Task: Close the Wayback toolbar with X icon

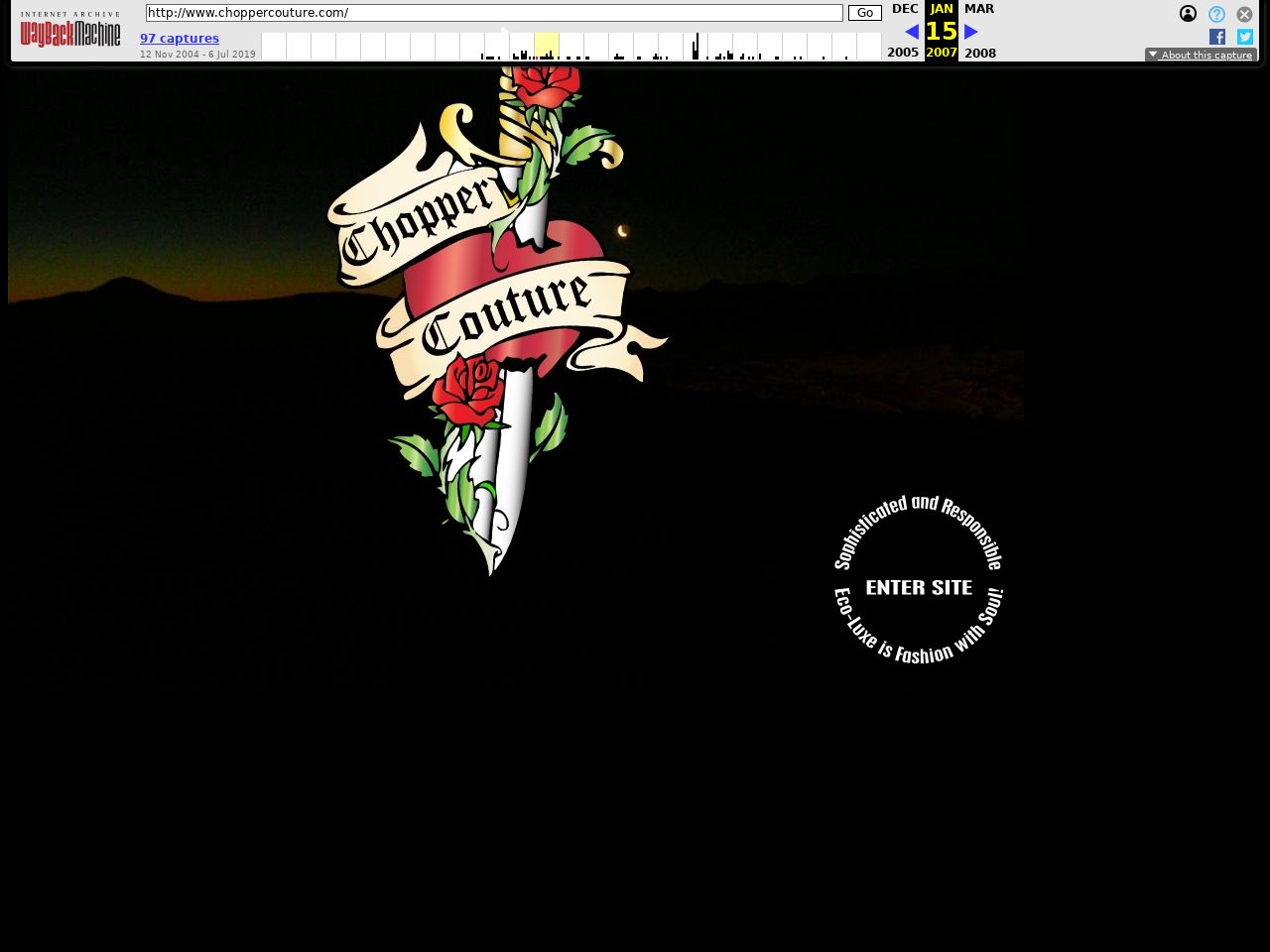Action: (1244, 14)
